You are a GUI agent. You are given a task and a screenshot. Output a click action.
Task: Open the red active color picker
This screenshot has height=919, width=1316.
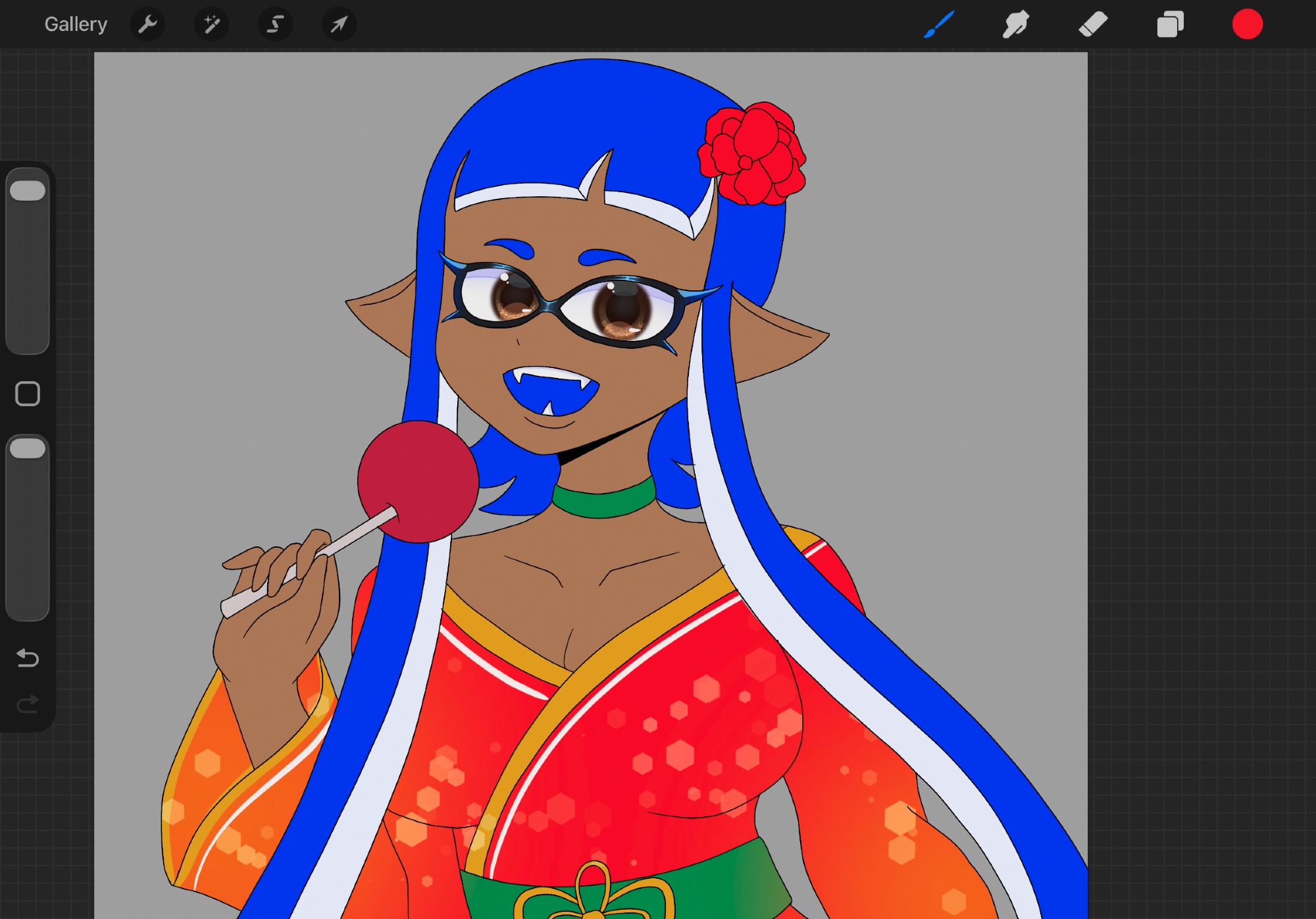click(1247, 24)
